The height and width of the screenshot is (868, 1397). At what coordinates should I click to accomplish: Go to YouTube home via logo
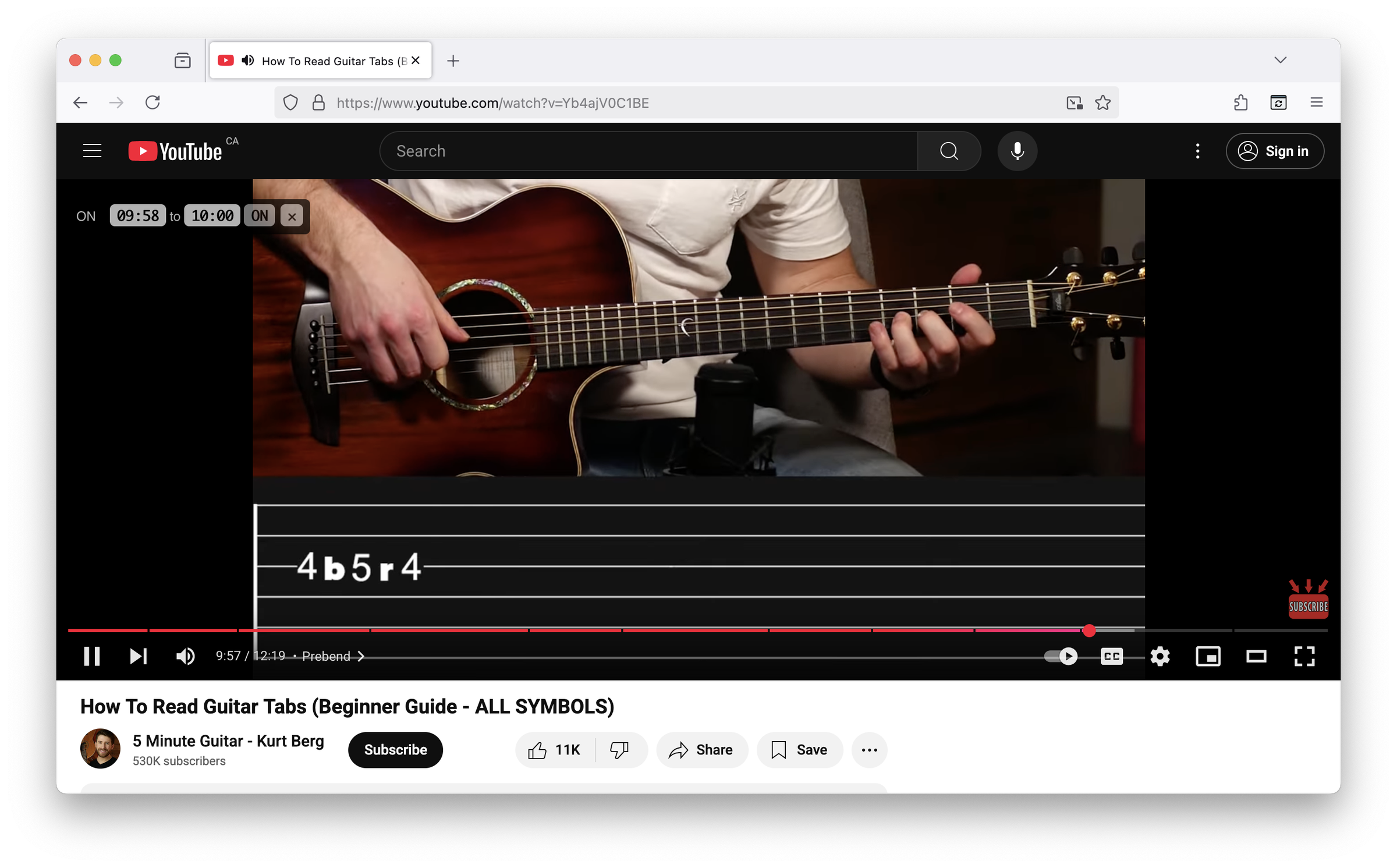click(x=176, y=151)
